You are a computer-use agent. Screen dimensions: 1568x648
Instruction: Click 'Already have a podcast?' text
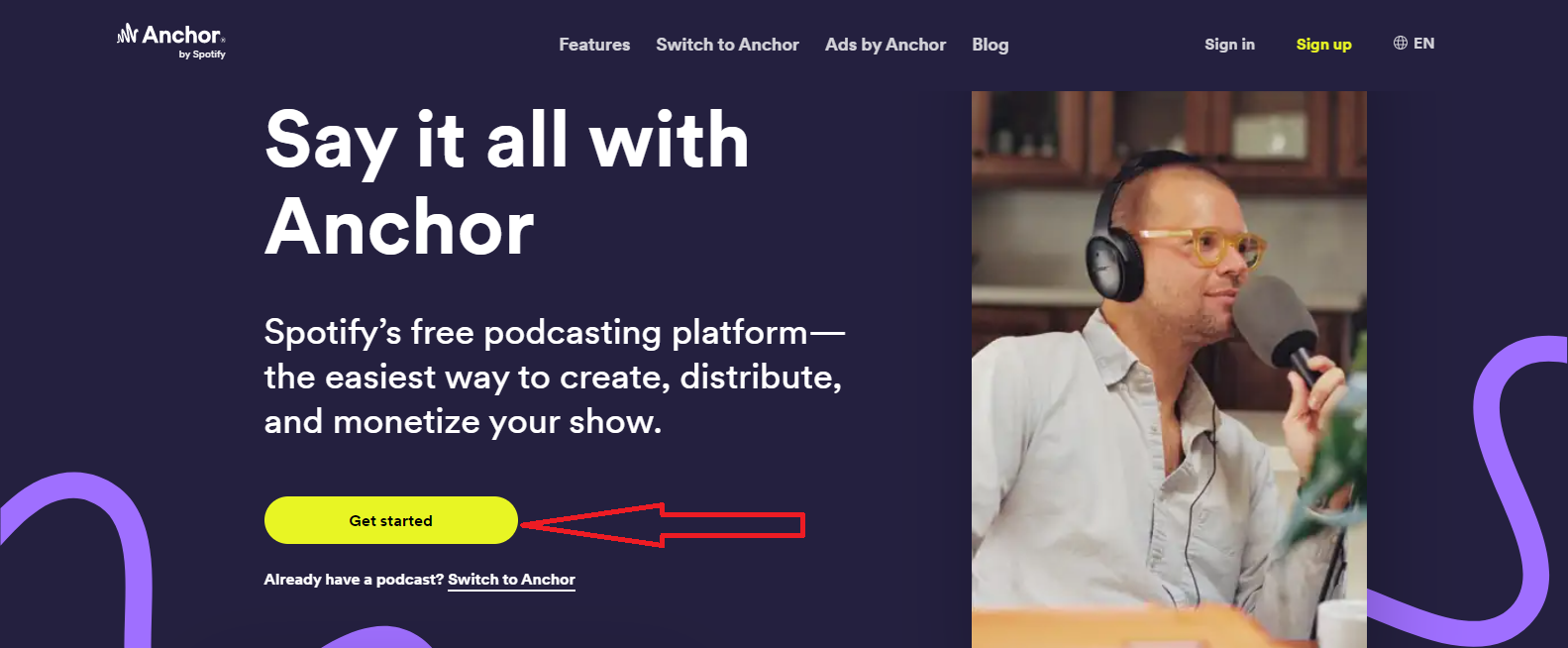(x=354, y=580)
